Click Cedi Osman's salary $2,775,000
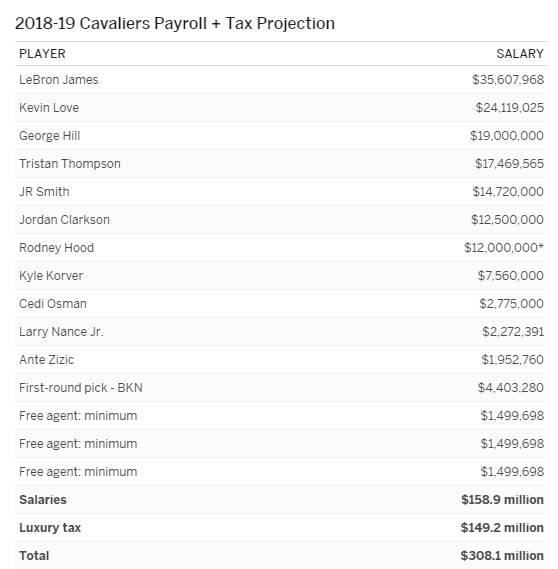 pyautogui.click(x=511, y=303)
